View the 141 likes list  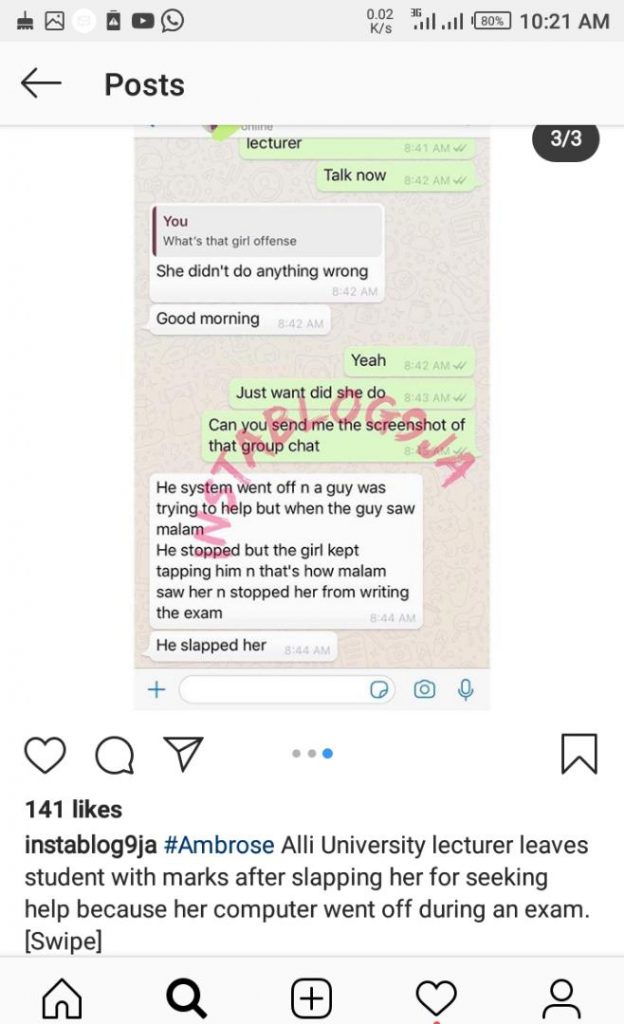click(73, 809)
